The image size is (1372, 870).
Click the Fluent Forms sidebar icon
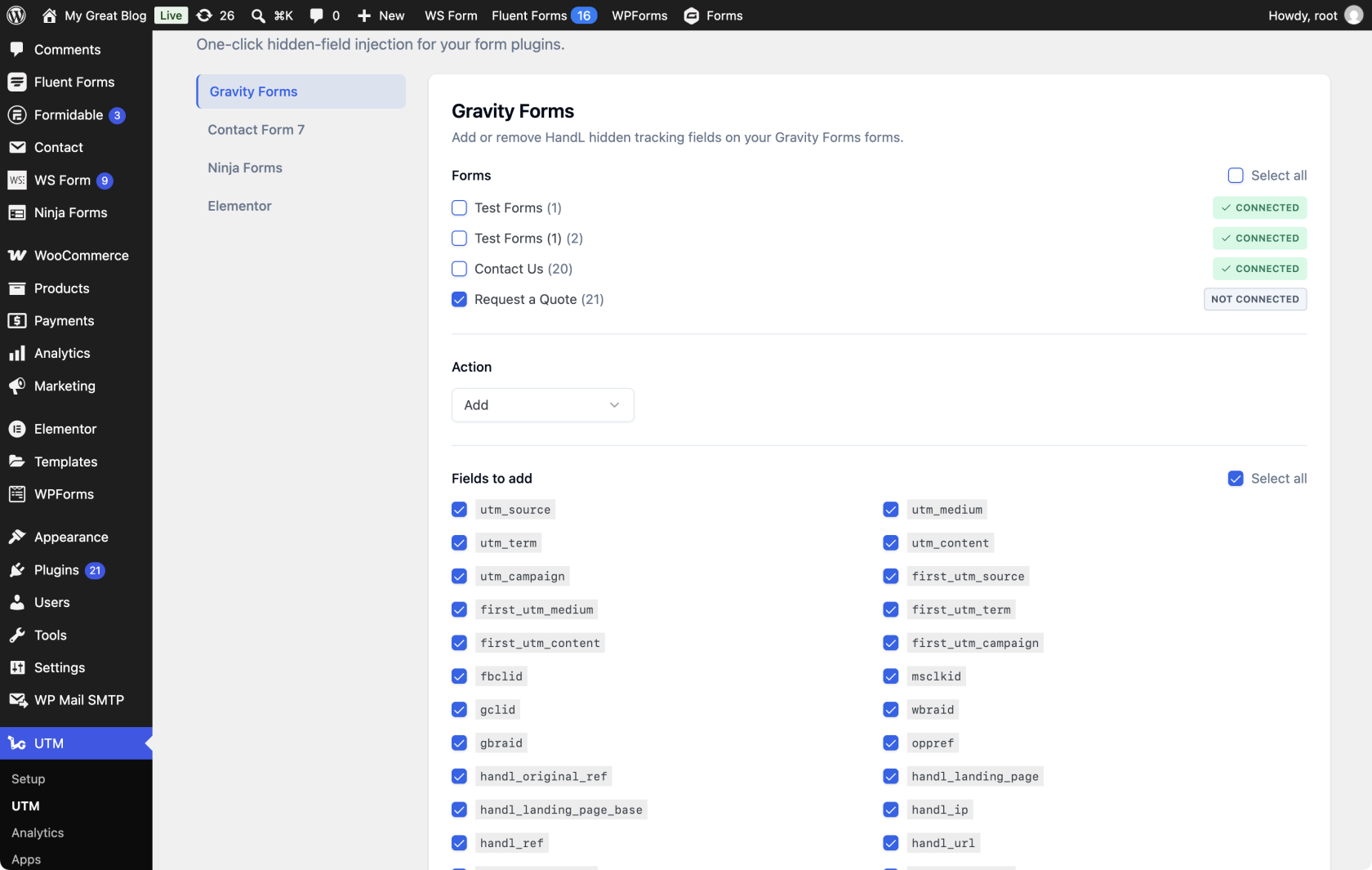point(17,83)
